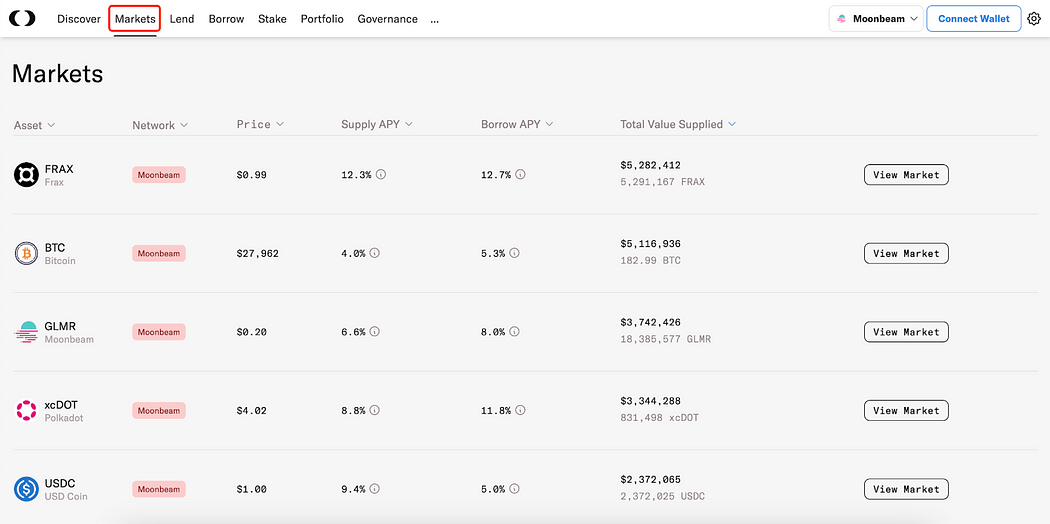Sort by Borrow APY column header
The height and width of the screenshot is (524, 1050).
(517, 124)
